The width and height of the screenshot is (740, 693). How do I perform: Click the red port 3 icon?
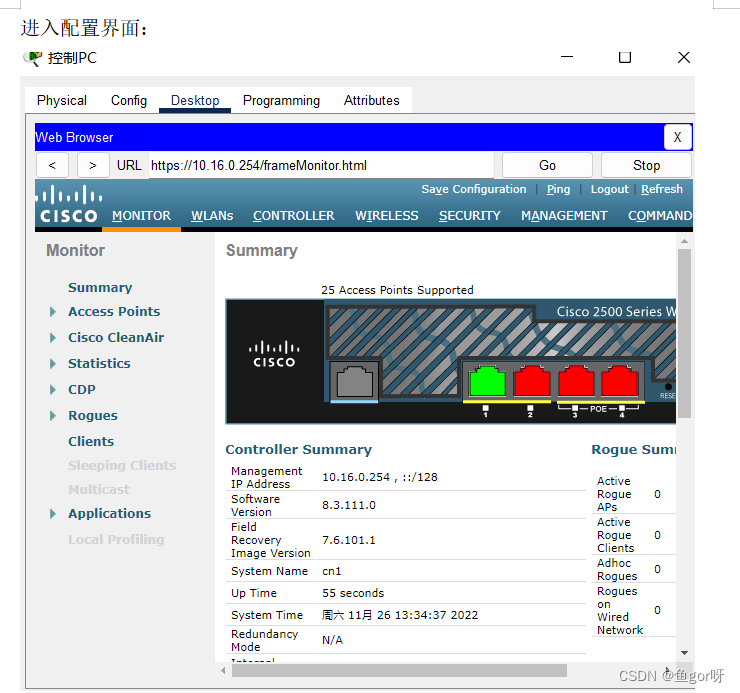click(576, 381)
